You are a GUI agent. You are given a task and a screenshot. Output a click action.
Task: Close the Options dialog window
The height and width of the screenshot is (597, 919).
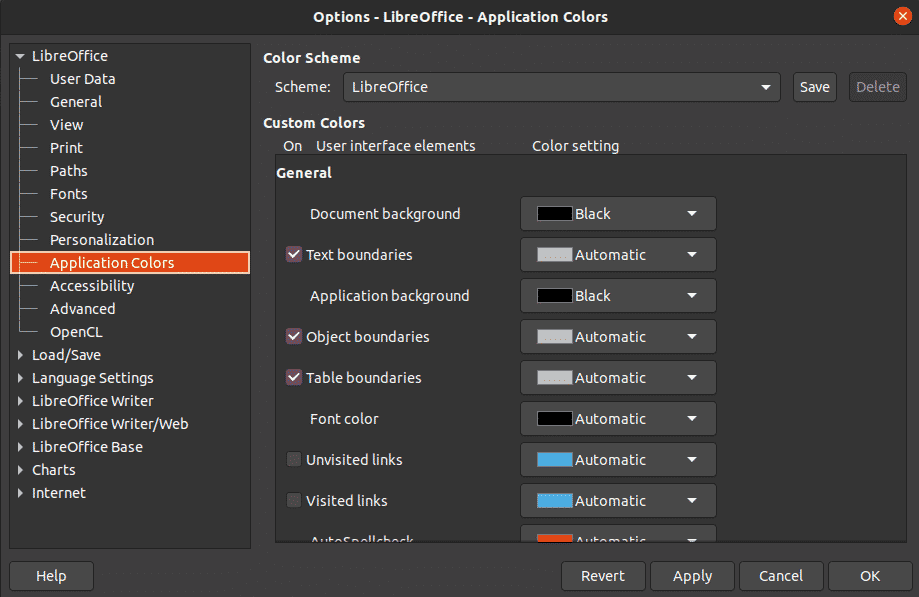902,16
